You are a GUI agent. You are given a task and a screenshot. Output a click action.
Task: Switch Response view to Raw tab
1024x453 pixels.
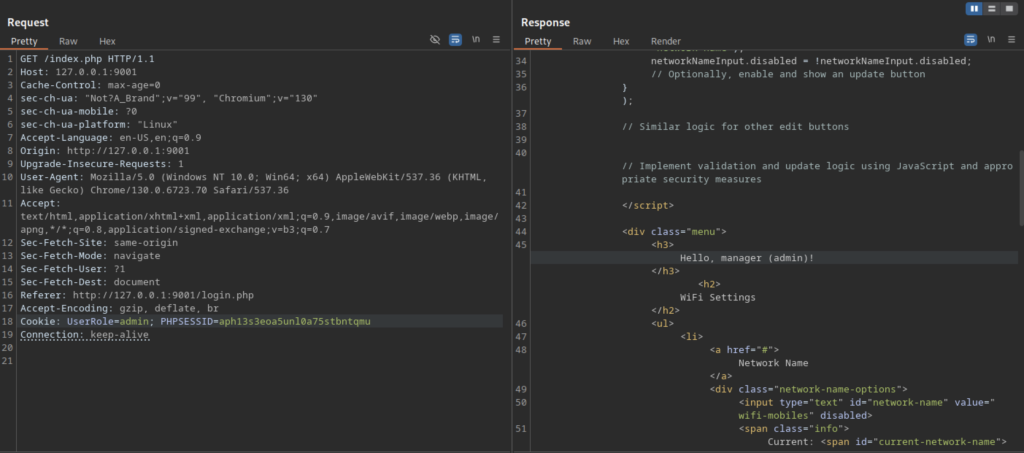click(582, 41)
